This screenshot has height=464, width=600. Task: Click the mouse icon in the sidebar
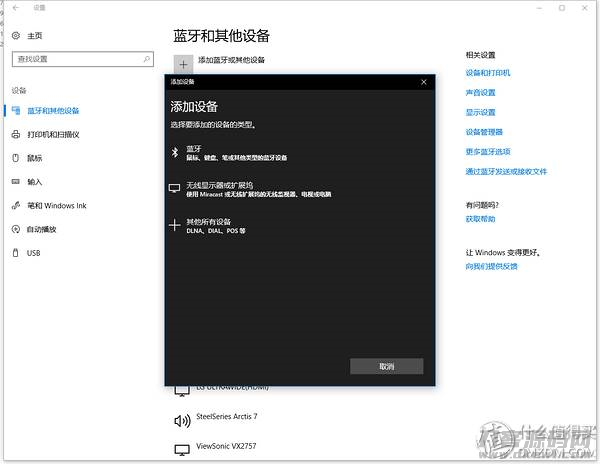(x=16, y=158)
